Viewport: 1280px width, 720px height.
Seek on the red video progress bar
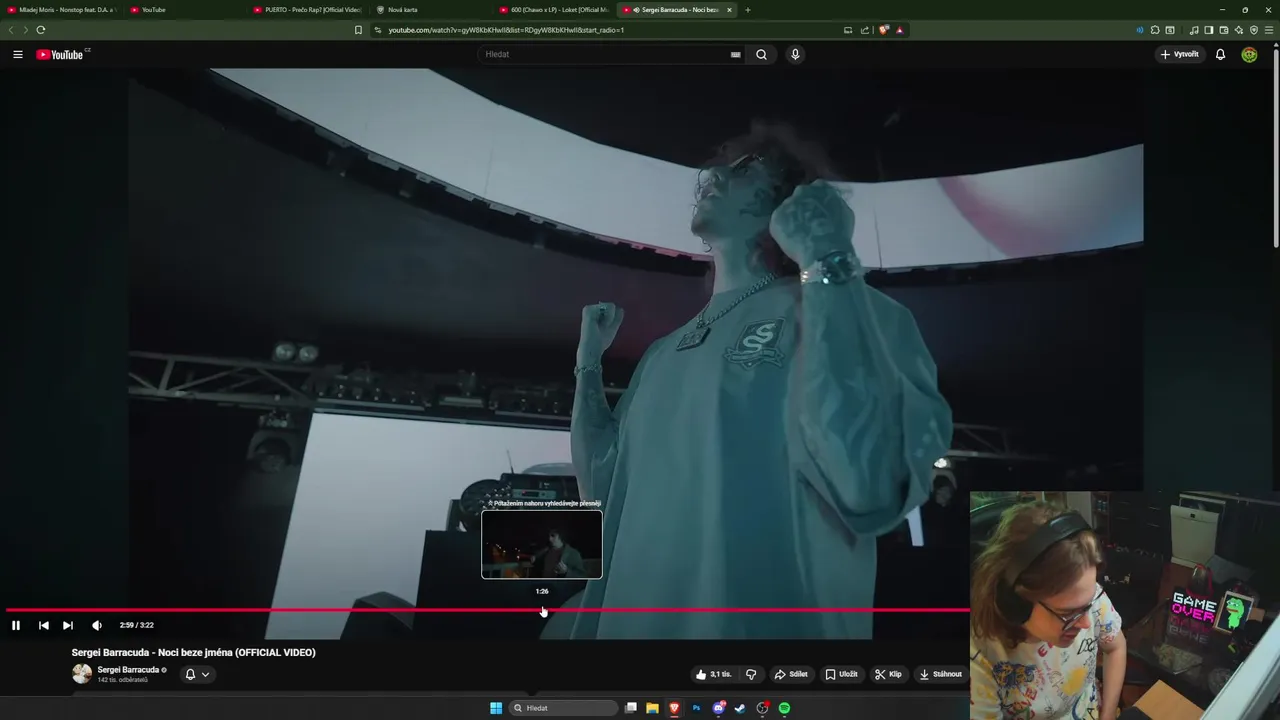[x=488, y=609]
